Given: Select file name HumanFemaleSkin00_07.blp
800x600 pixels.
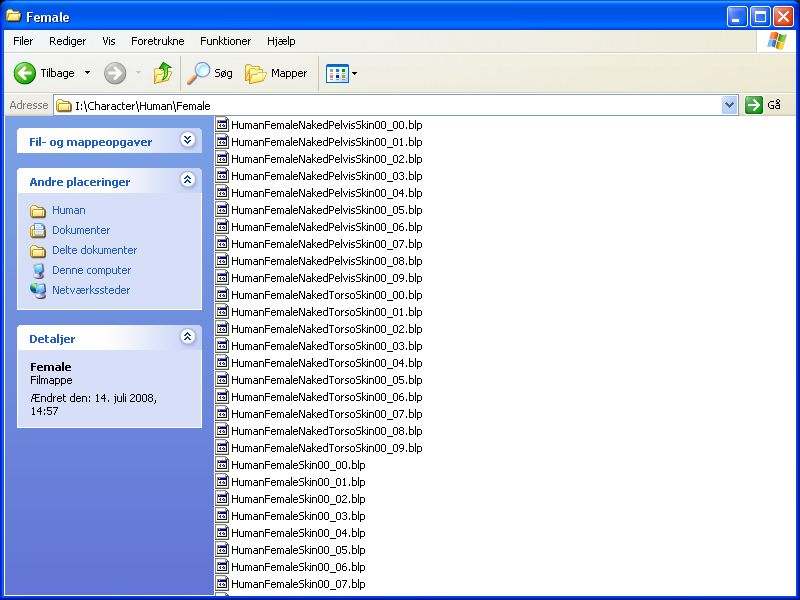Looking at the screenshot, I should click(x=298, y=584).
